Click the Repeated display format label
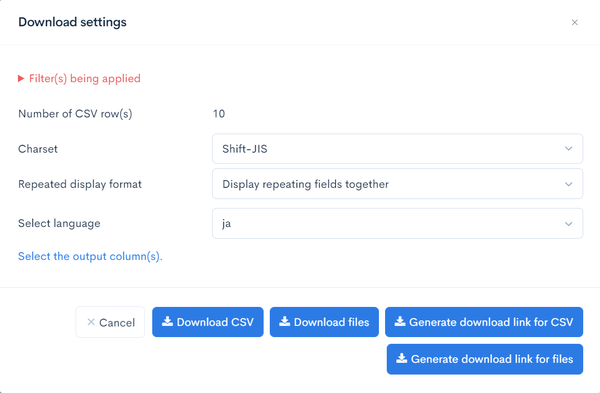The width and height of the screenshot is (600, 393). [80, 184]
